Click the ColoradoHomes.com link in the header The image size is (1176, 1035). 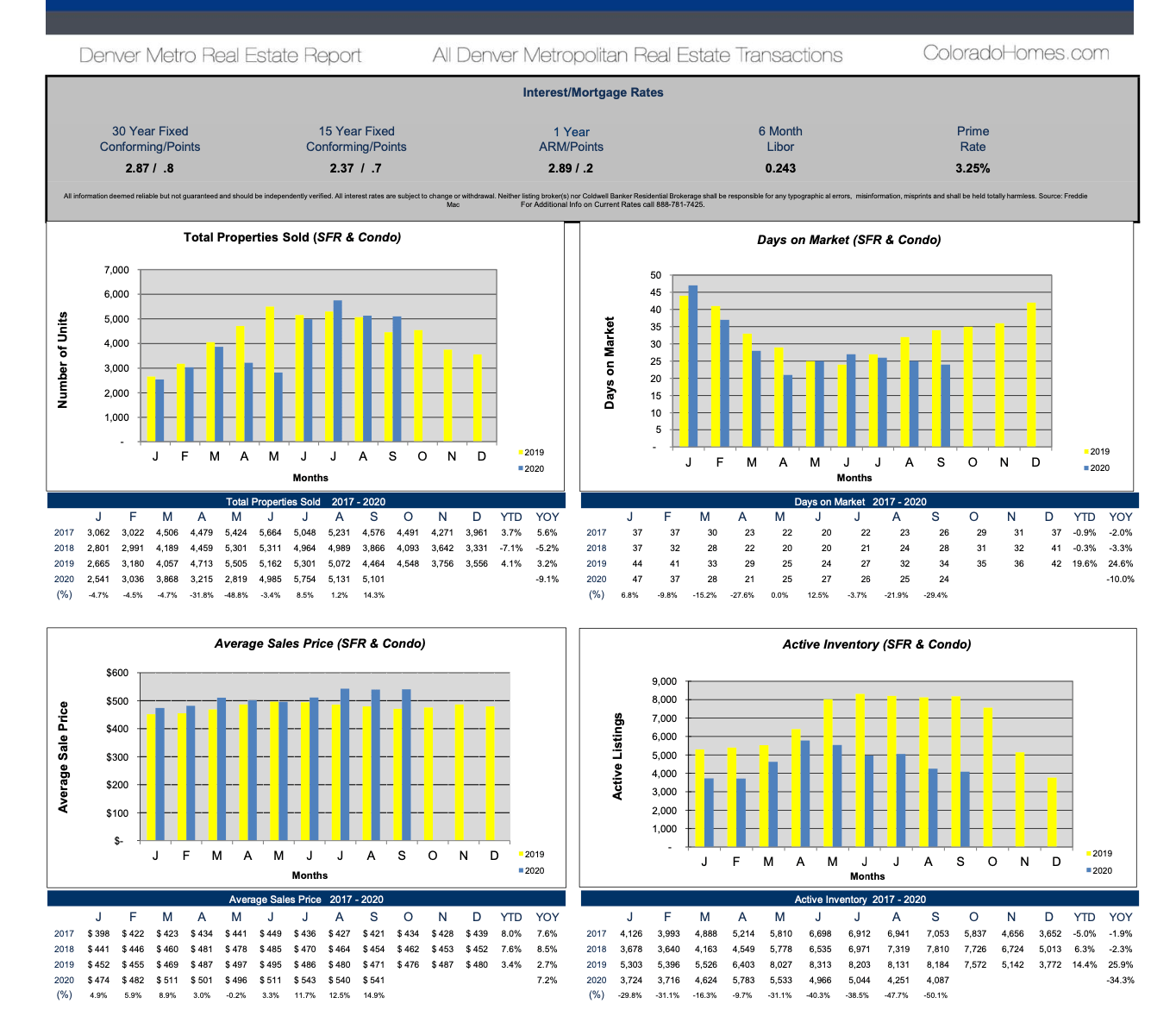click(1016, 53)
